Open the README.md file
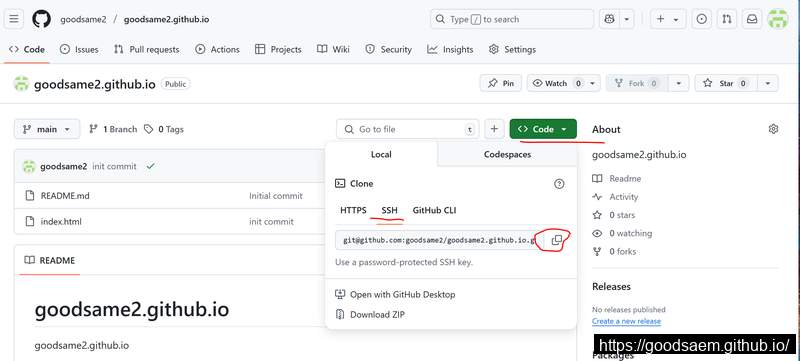The image size is (800, 361). (65, 196)
